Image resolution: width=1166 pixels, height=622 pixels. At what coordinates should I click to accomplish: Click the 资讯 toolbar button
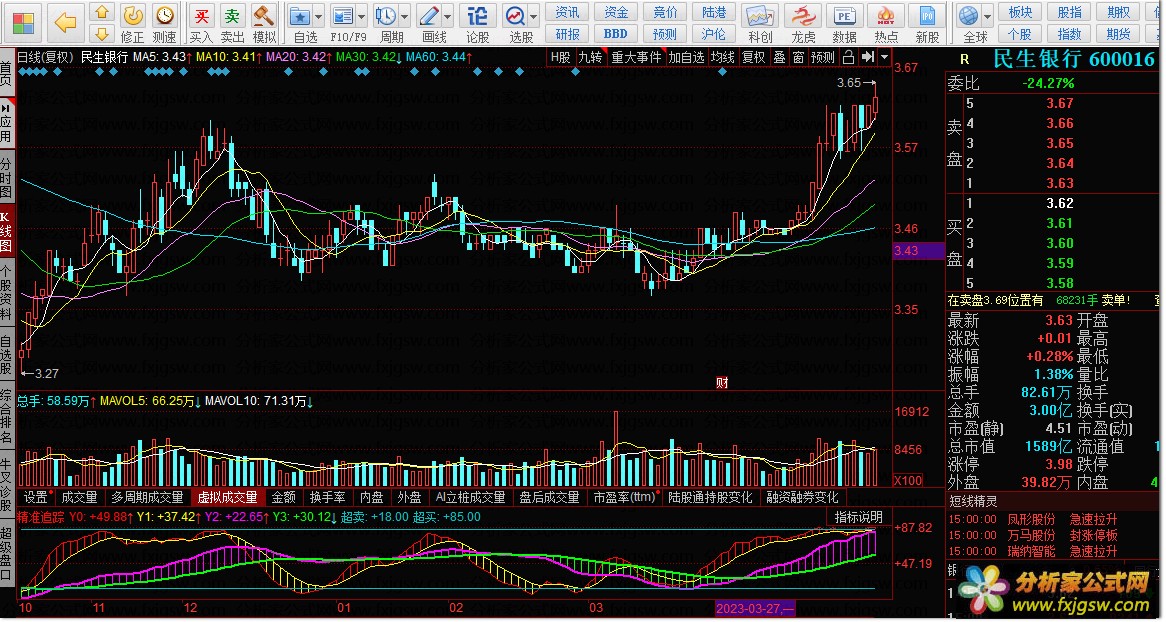pos(567,13)
